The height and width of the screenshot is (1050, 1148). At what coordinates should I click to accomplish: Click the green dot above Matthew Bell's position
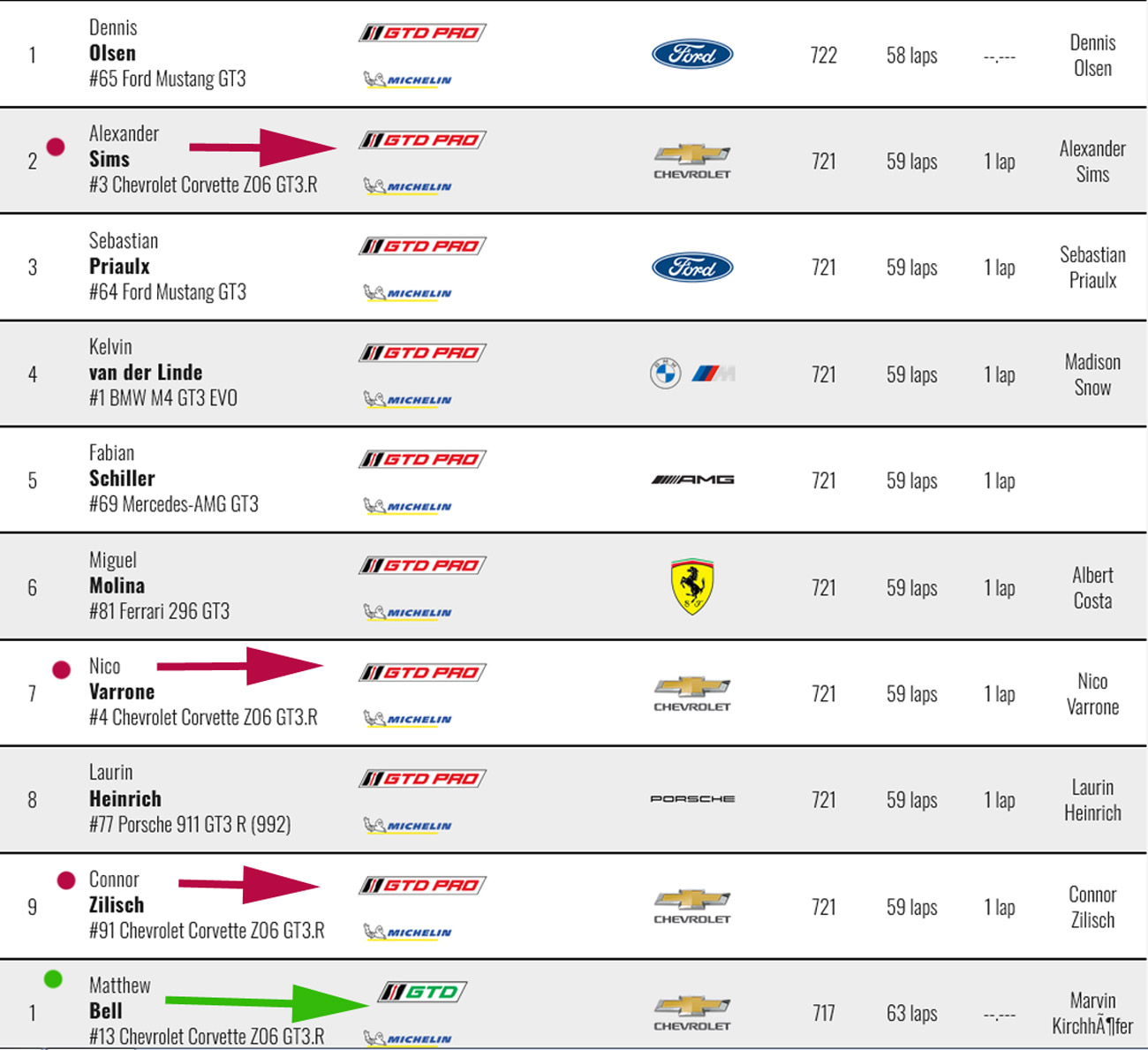53,978
